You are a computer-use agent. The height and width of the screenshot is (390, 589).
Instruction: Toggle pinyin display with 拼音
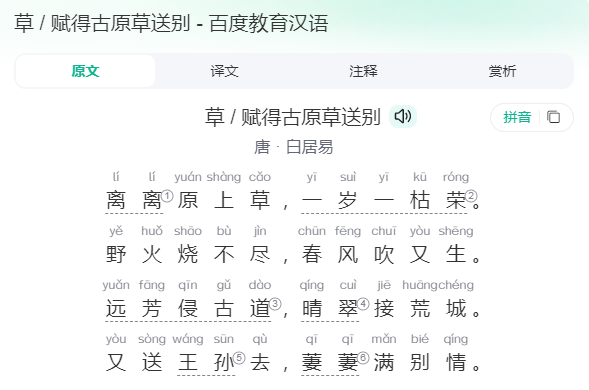coord(517,117)
